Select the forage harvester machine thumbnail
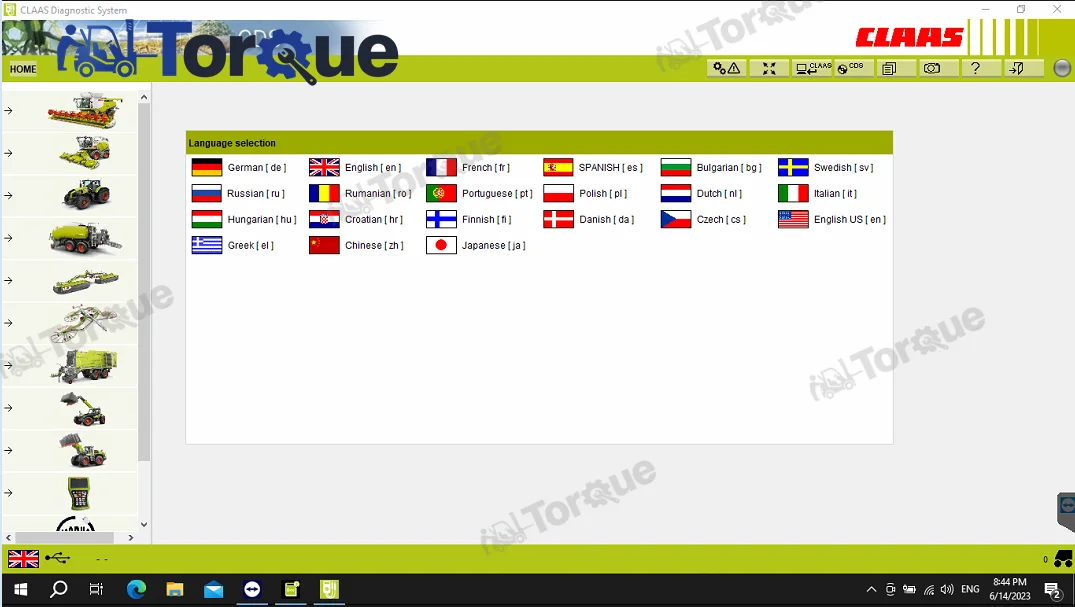 [85, 153]
